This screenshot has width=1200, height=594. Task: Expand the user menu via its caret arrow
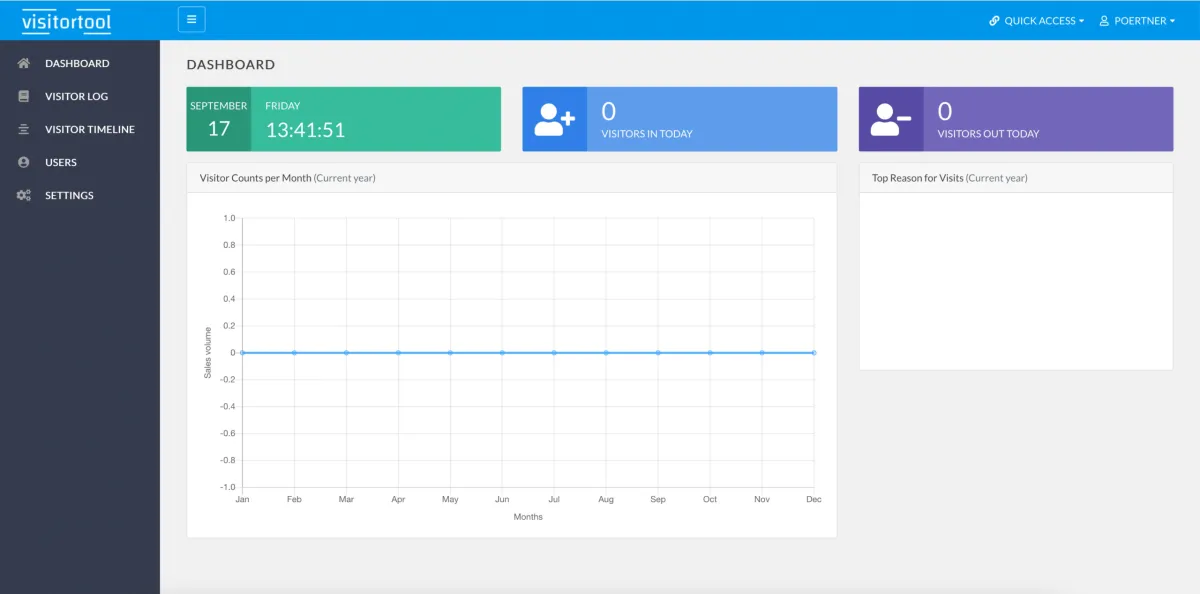(1172, 20)
